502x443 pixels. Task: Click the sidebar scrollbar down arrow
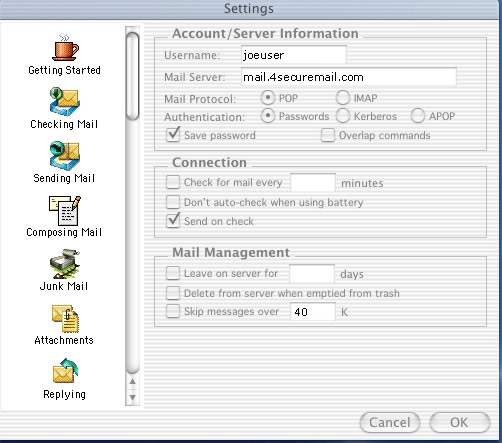click(x=133, y=397)
